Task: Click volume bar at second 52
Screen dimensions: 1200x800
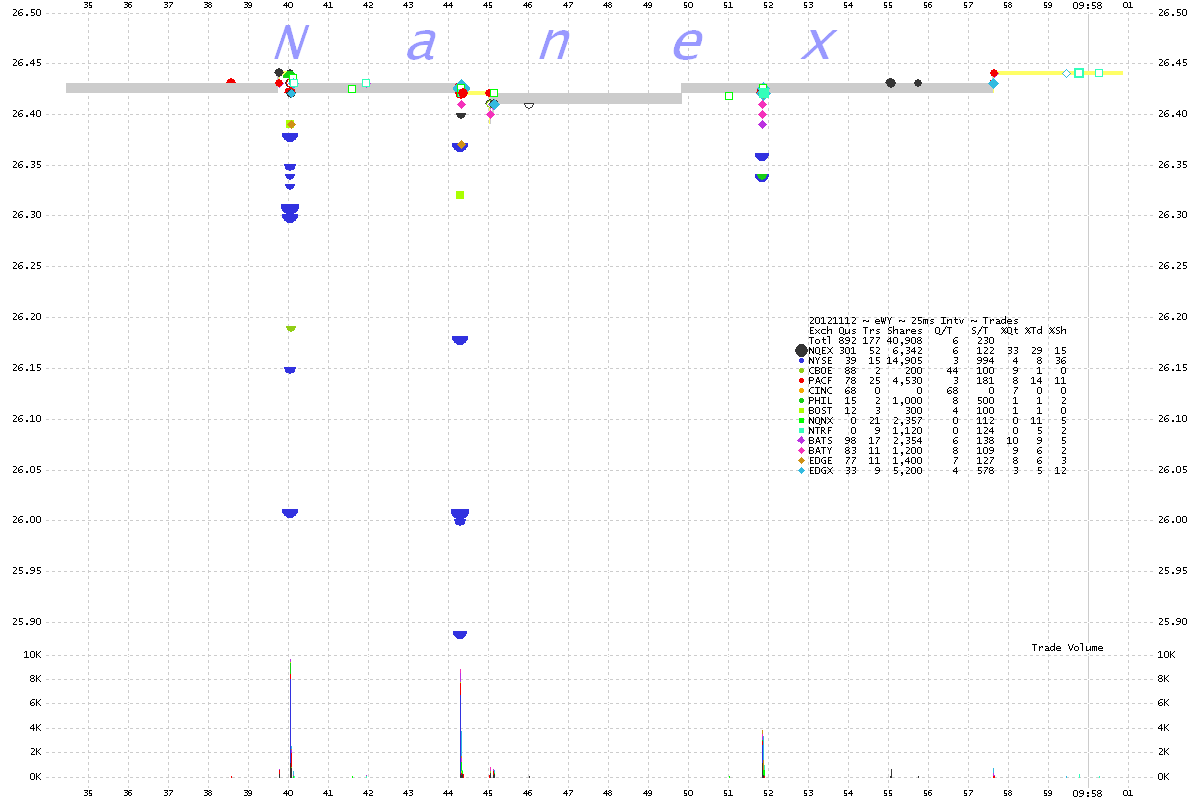Action: pos(762,753)
